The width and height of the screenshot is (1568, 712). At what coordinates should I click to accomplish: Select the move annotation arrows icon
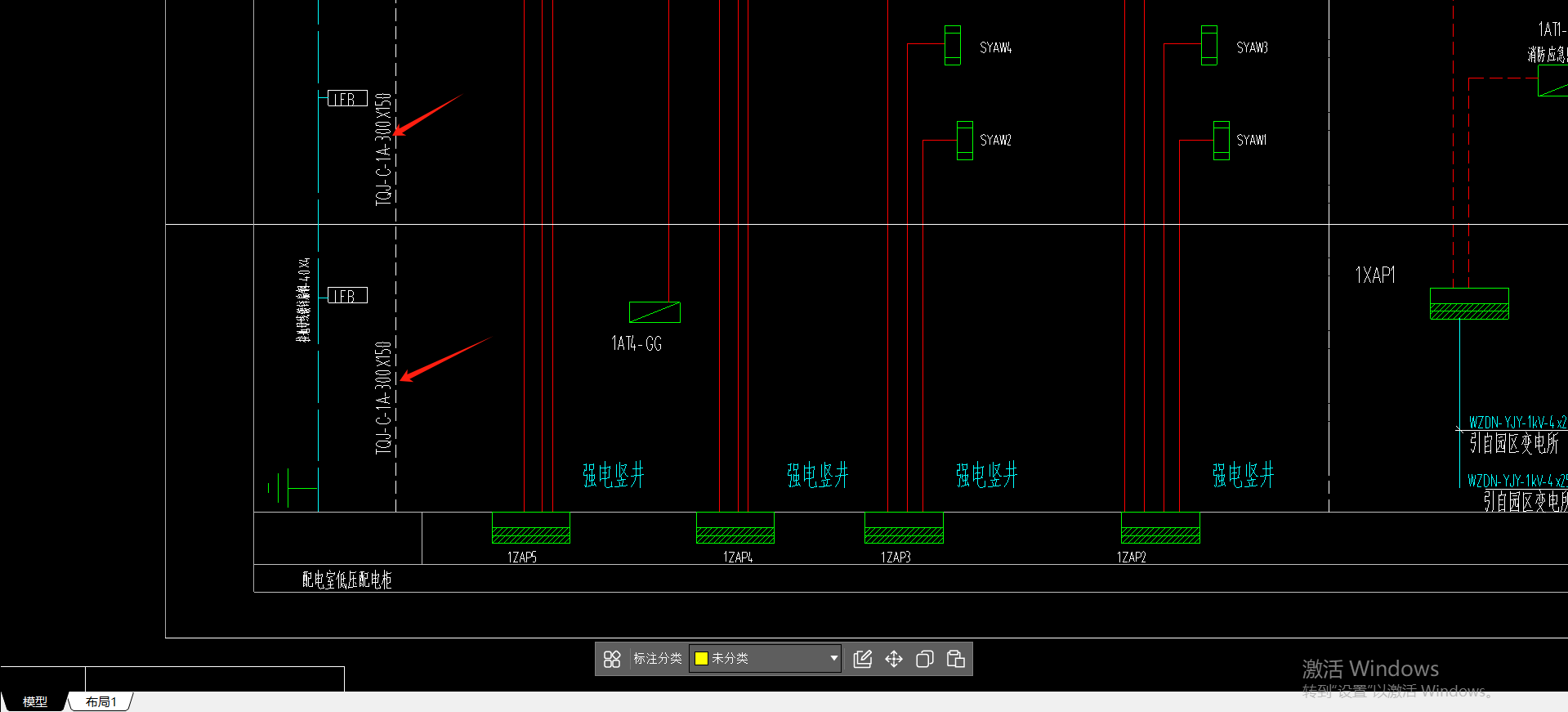(x=894, y=659)
